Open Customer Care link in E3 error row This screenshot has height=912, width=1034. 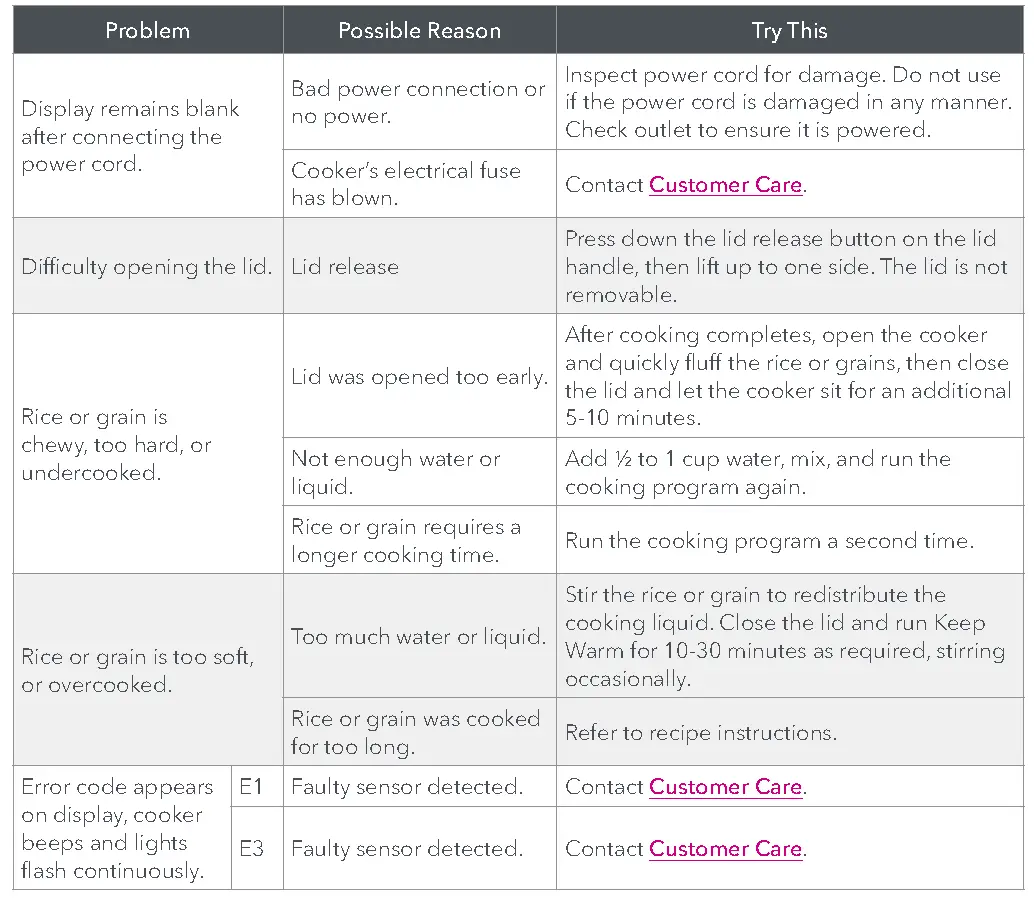[726, 849]
